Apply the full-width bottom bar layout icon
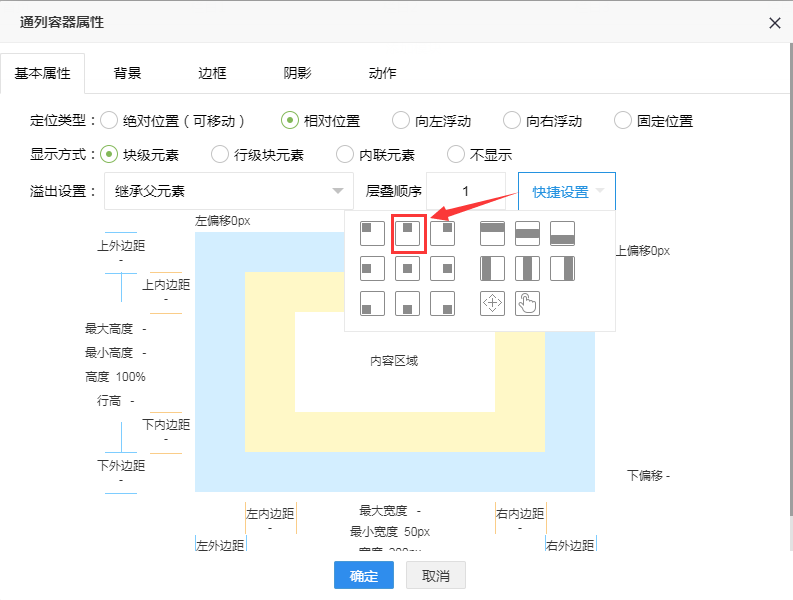 click(562, 233)
